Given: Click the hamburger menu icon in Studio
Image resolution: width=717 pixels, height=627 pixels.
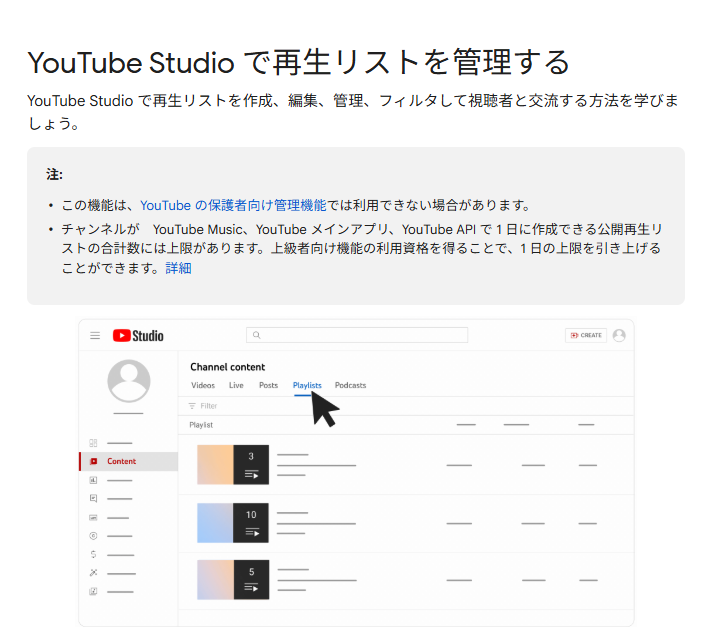Looking at the screenshot, I should point(95,336).
